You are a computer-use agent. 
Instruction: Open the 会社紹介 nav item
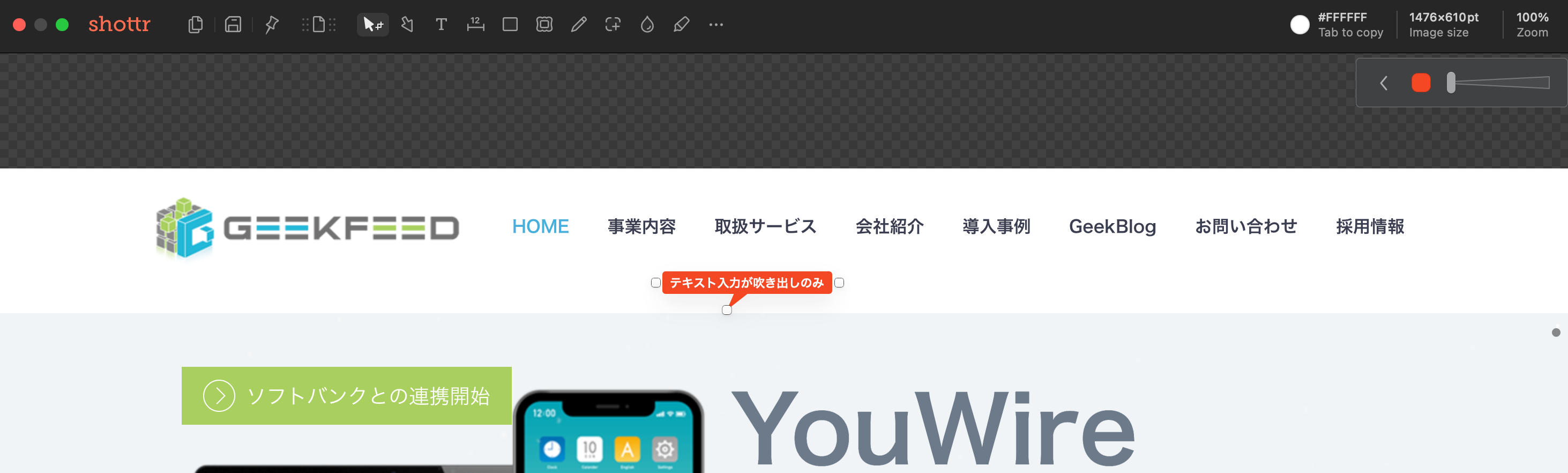pyautogui.click(x=890, y=226)
